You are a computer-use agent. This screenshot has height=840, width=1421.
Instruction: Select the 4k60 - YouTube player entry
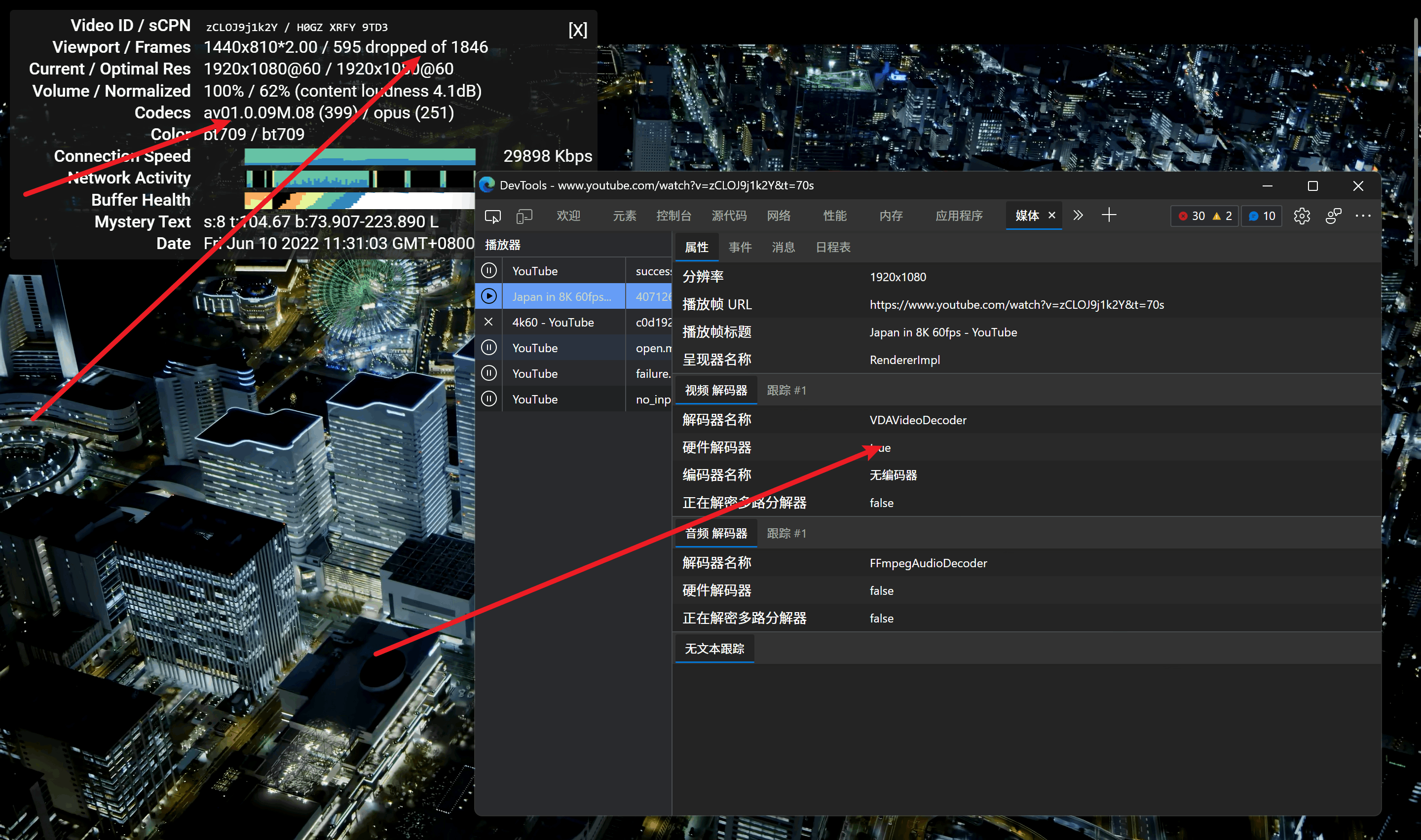tap(553, 322)
